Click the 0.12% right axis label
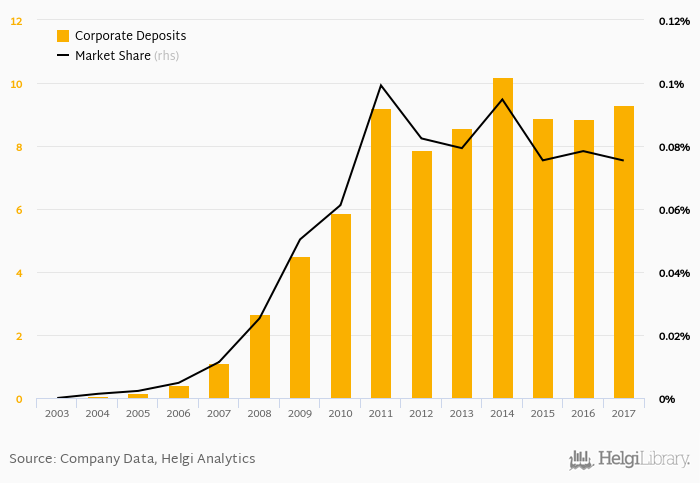This screenshot has height=483, width=700. [x=671, y=21]
